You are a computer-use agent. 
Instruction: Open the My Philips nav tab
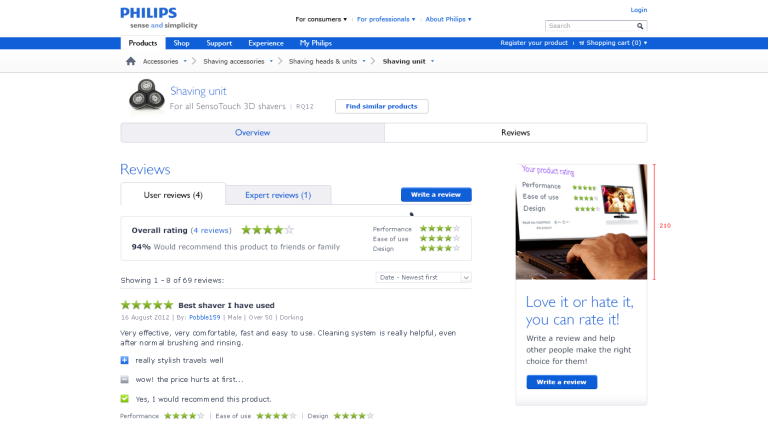[315, 43]
